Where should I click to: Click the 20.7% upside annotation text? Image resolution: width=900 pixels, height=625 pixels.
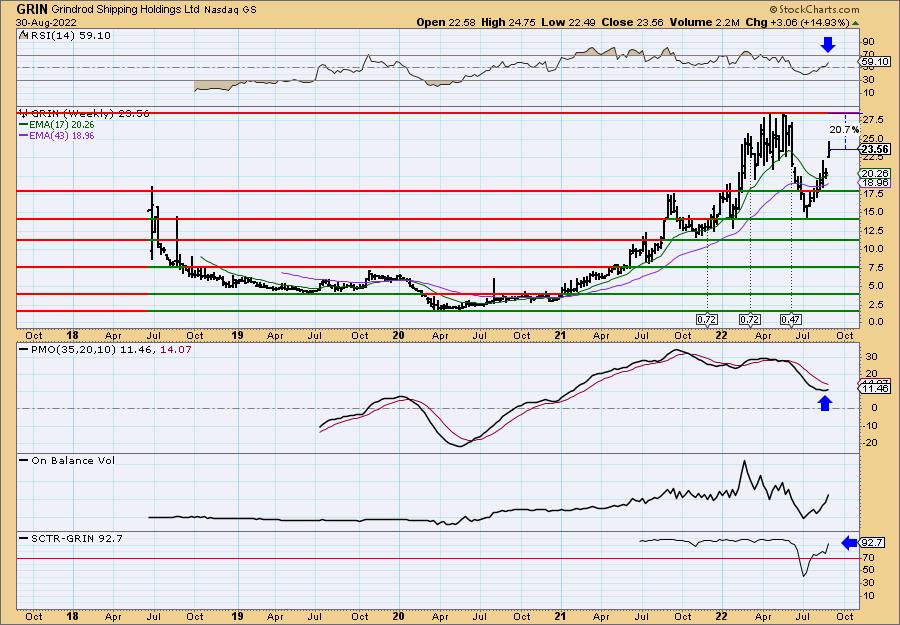(844, 130)
